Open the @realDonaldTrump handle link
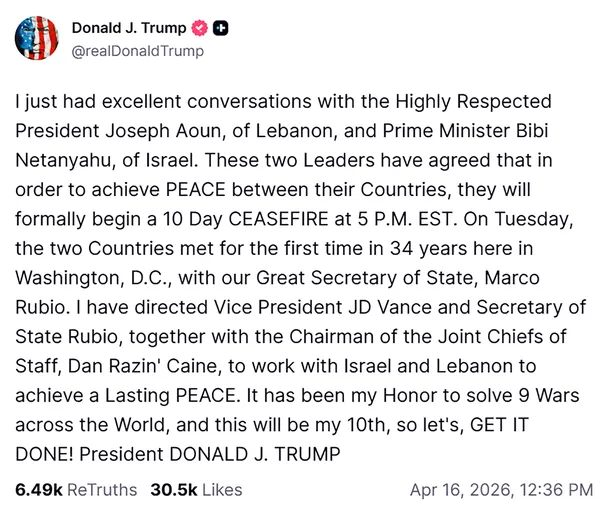 click(x=131, y=50)
